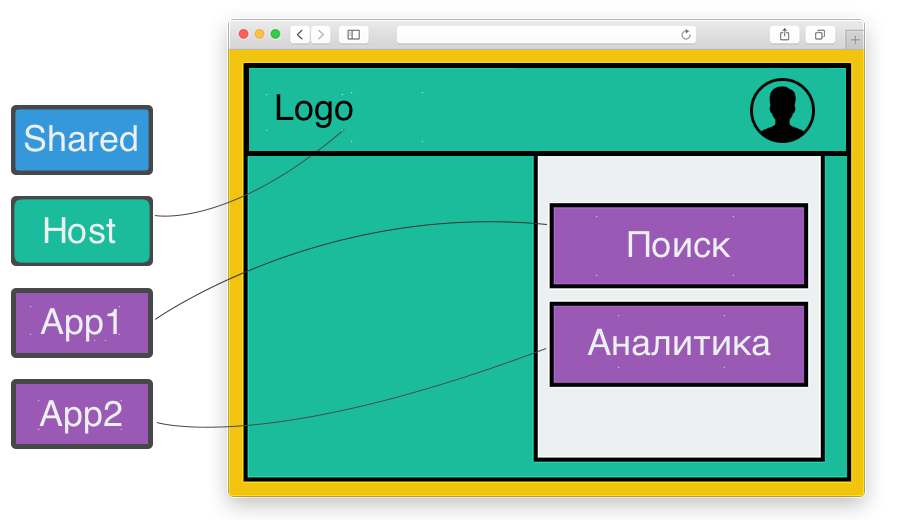Select the purple App2 box
The height and width of the screenshot is (520, 900).
coord(82,414)
